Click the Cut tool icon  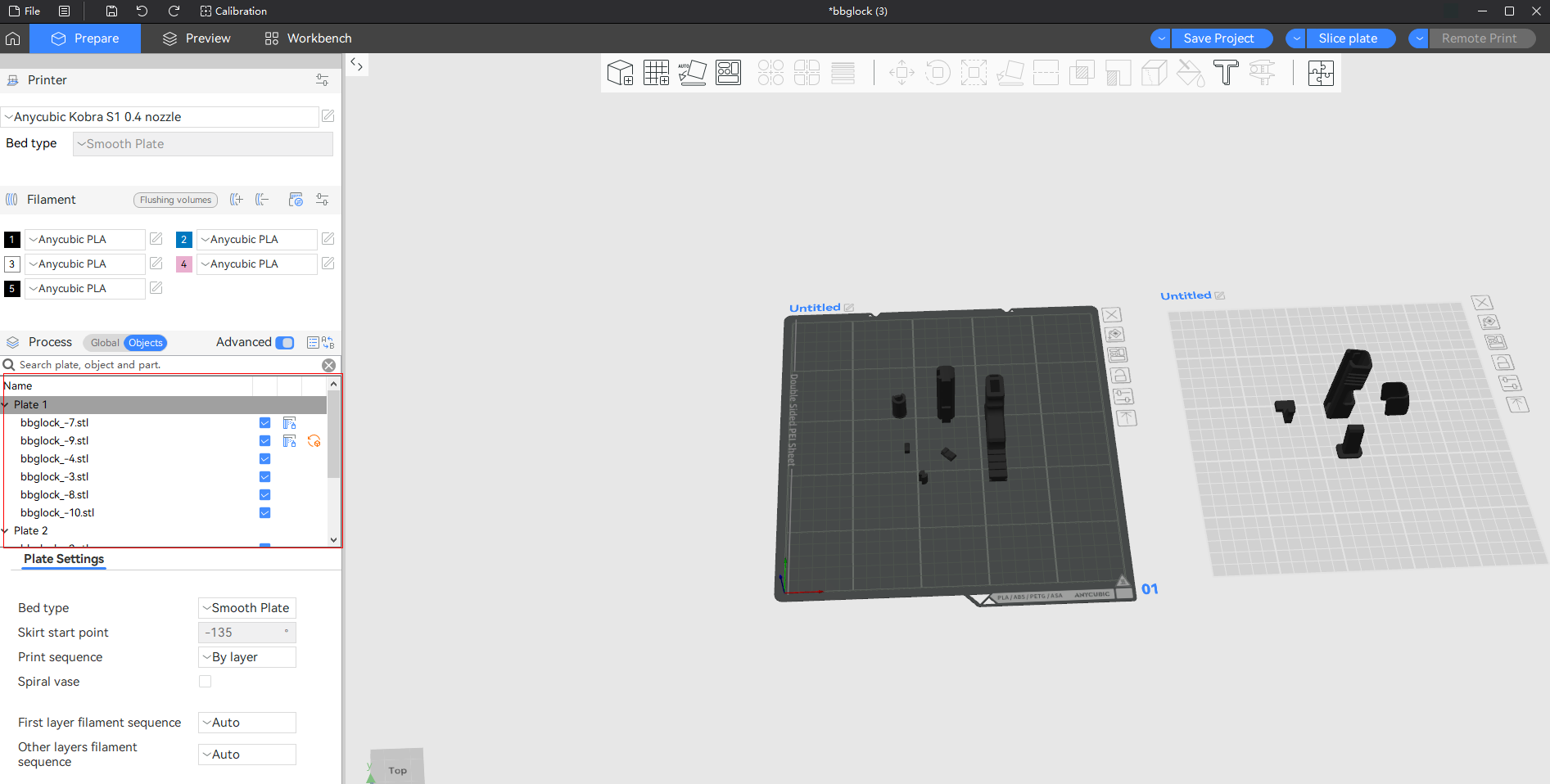[1046, 73]
